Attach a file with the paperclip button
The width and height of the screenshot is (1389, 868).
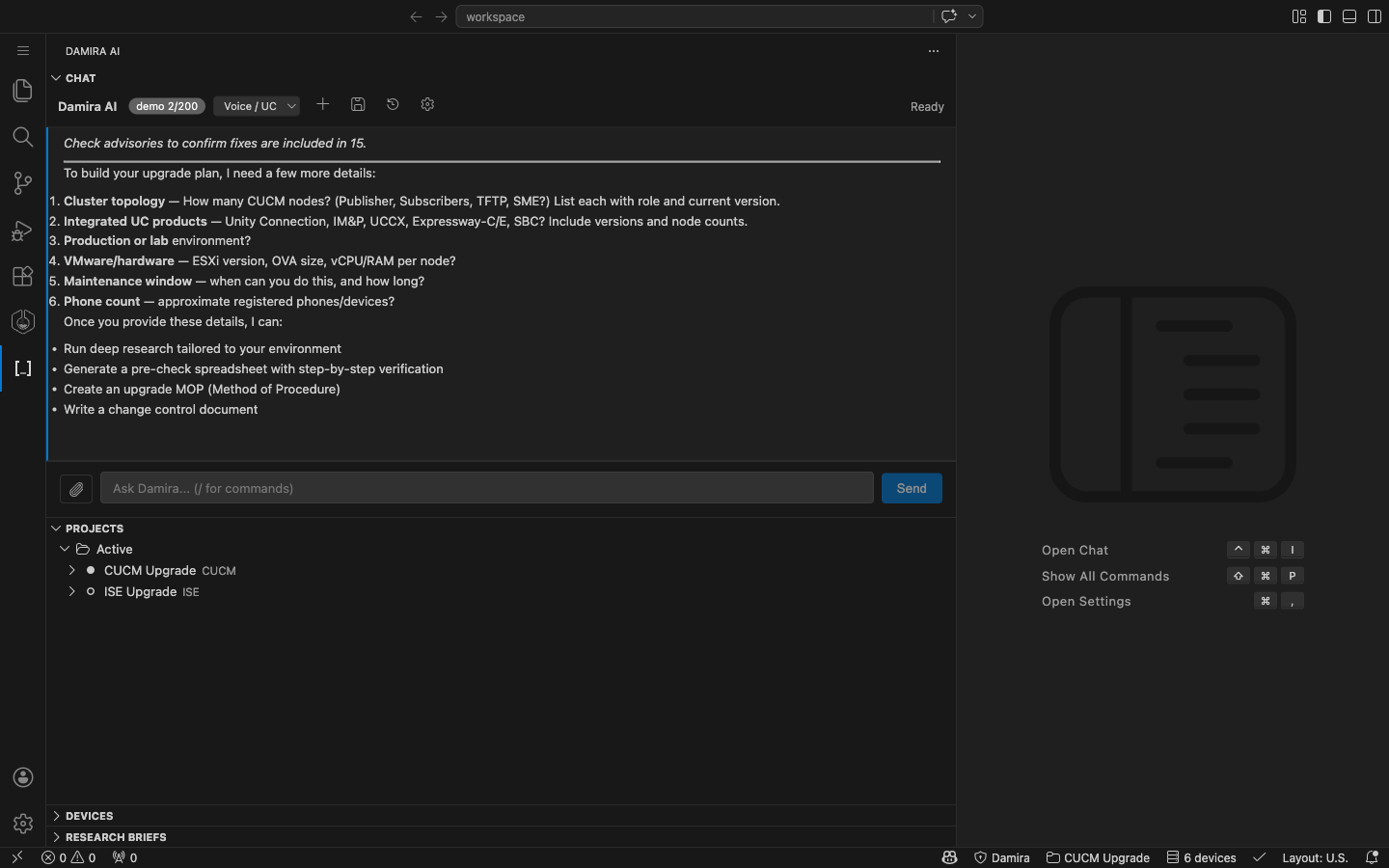click(x=76, y=489)
